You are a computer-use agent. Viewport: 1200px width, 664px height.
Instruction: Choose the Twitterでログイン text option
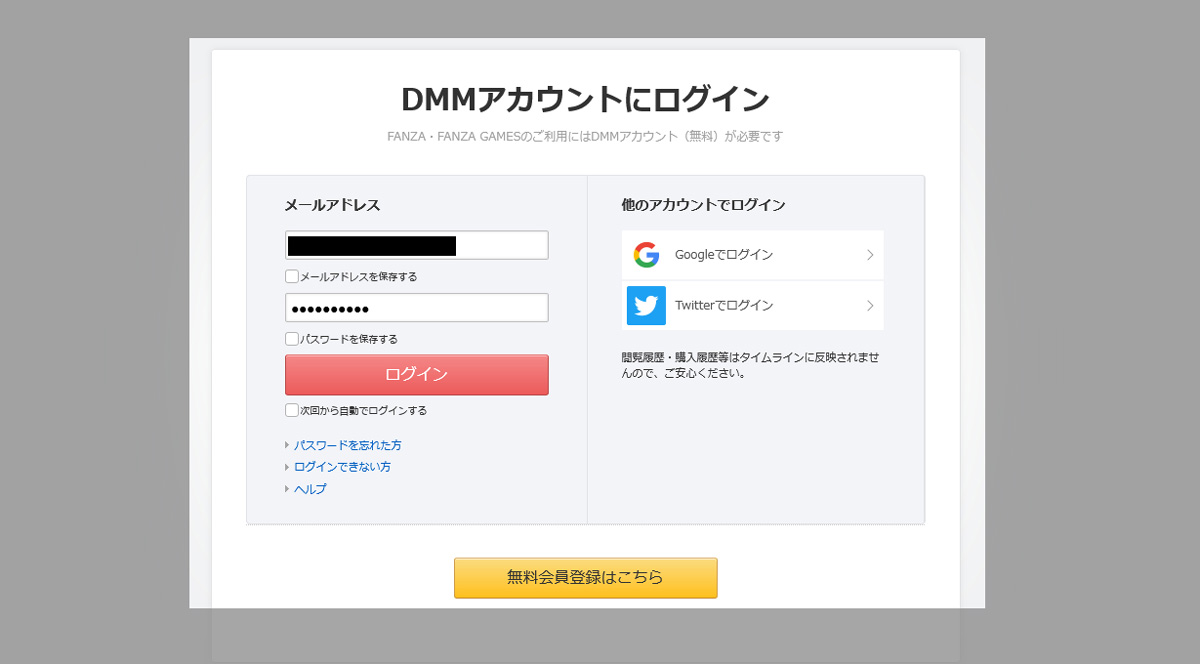pos(724,305)
